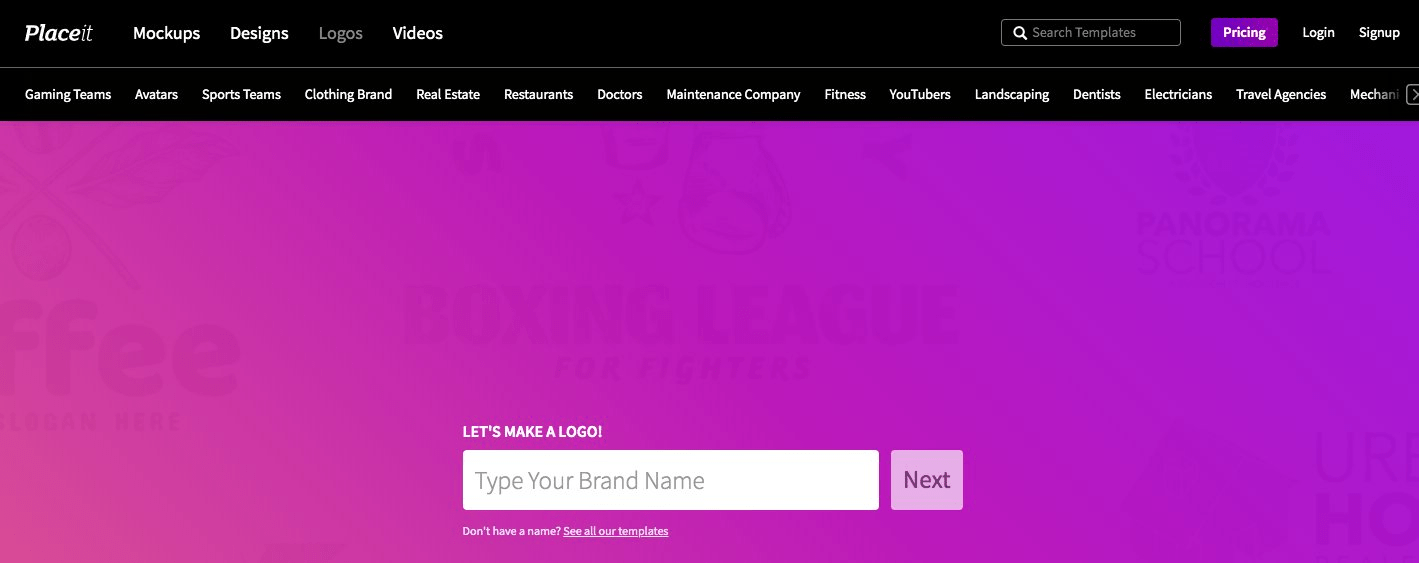
Task: Select the Gaming Teams category
Action: tap(68, 94)
